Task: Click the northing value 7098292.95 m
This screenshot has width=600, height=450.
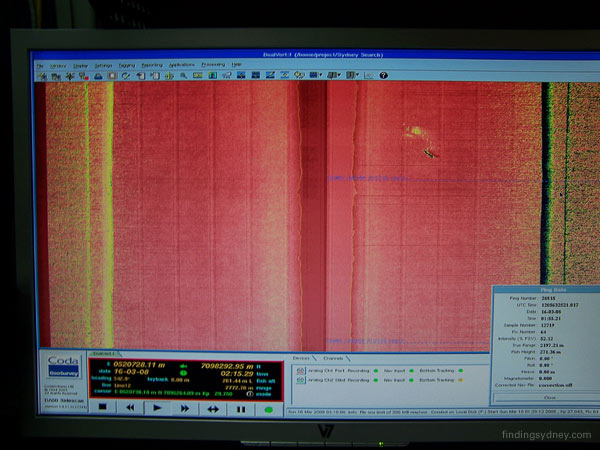Action: coord(227,366)
